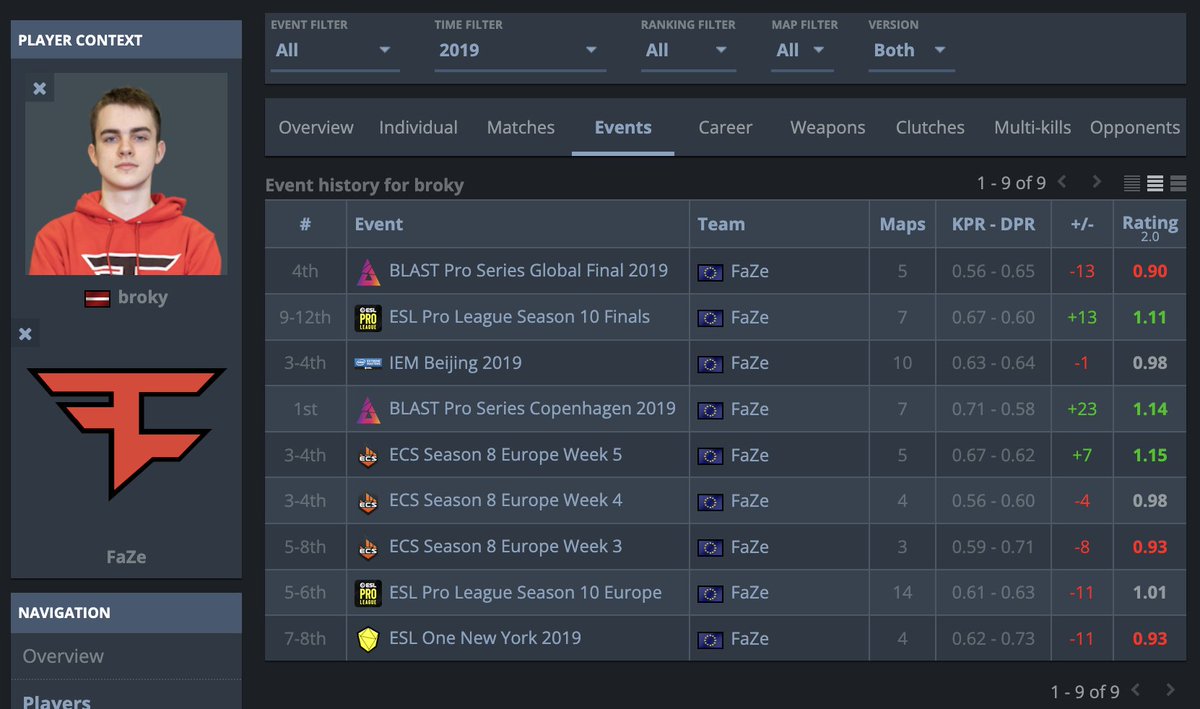Screen dimensions: 1200x709
Task: Select the wide row density icon
Action: (1178, 183)
